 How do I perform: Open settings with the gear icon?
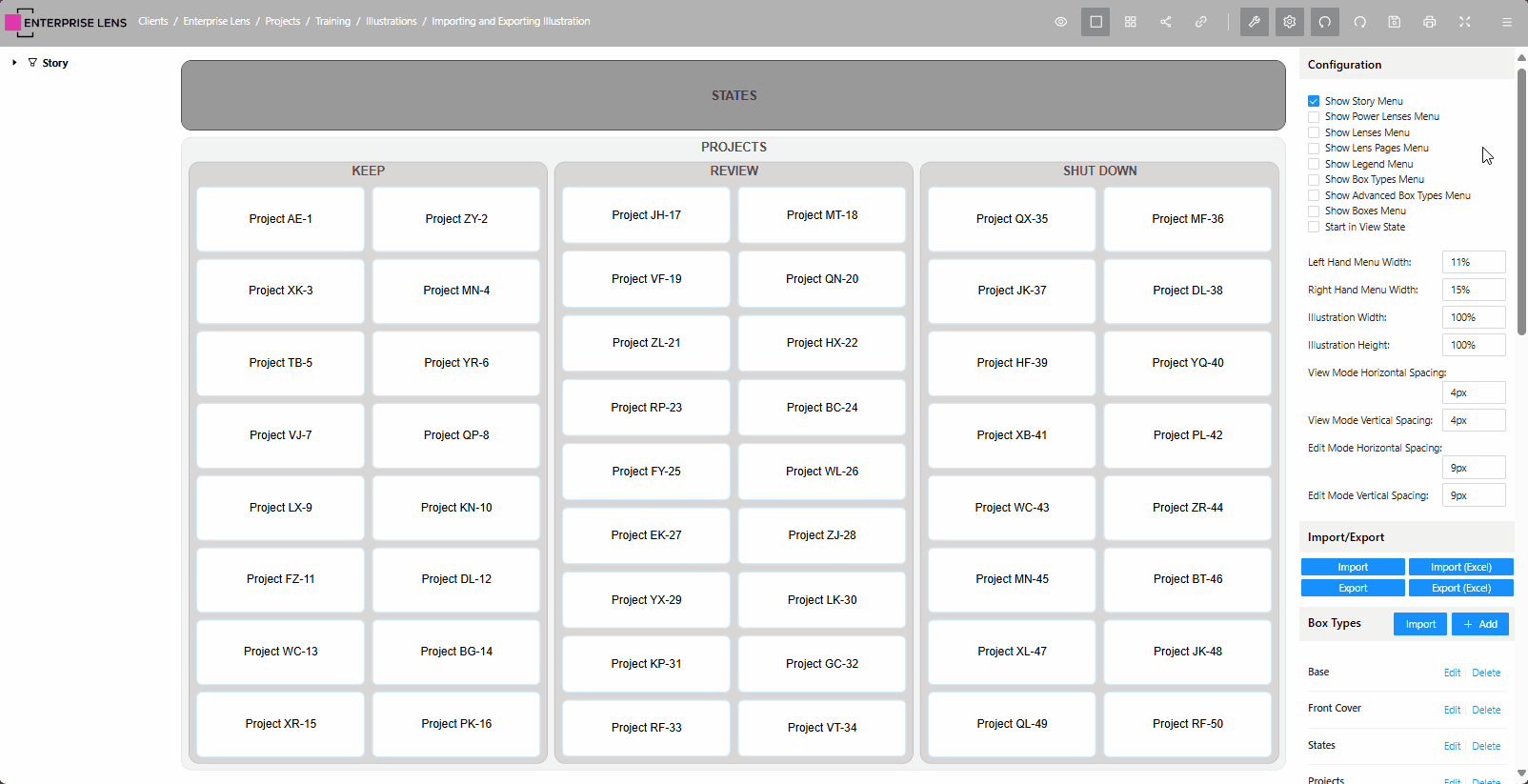[1290, 22]
